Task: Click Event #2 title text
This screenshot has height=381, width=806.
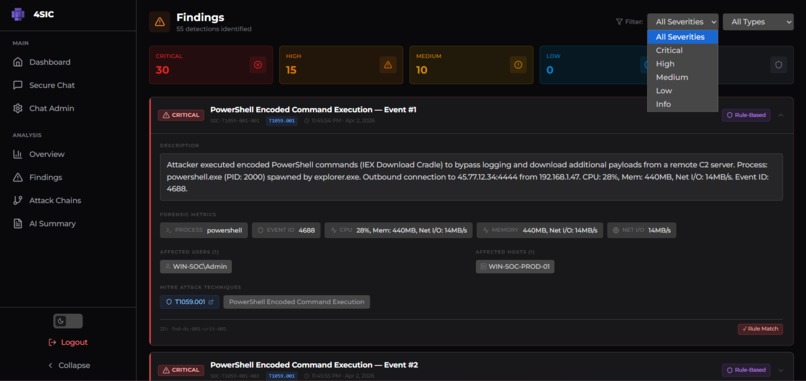Action: pos(314,365)
